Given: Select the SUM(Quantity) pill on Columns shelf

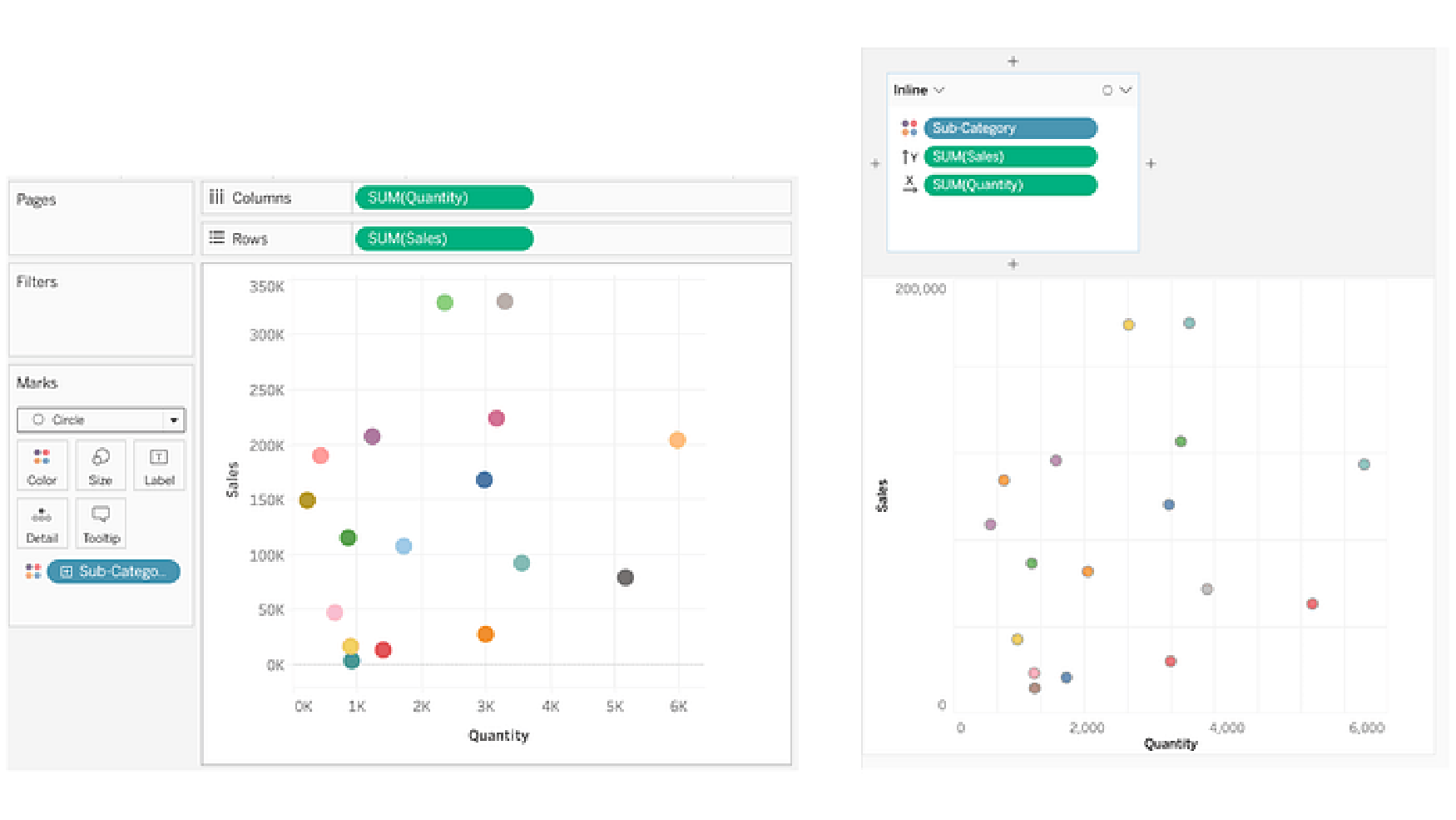Looking at the screenshot, I should coord(443,197).
